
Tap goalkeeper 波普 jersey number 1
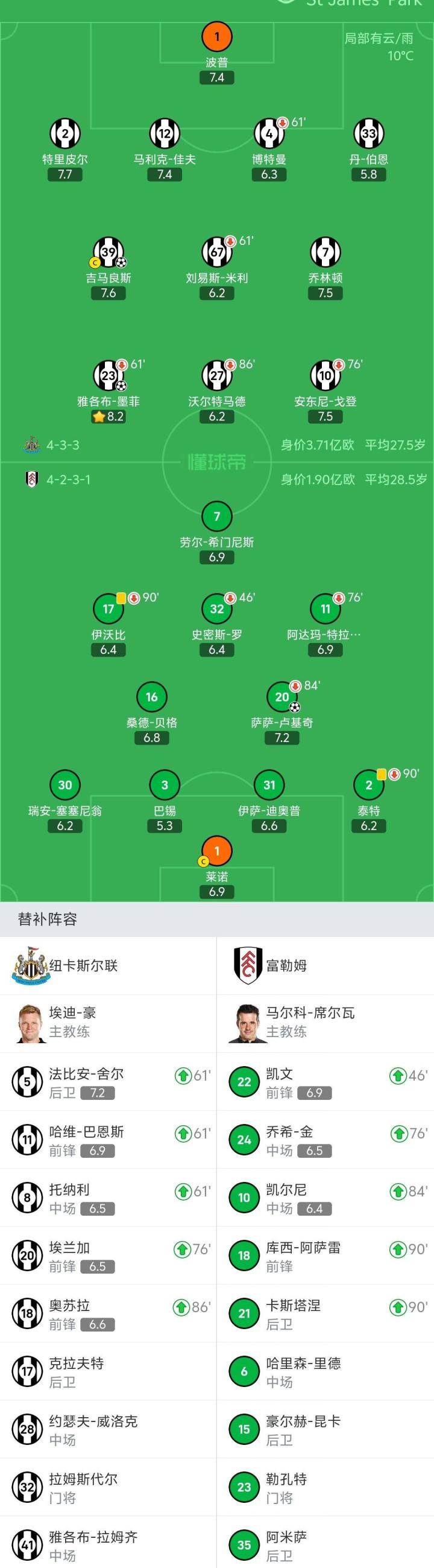[x=217, y=37]
